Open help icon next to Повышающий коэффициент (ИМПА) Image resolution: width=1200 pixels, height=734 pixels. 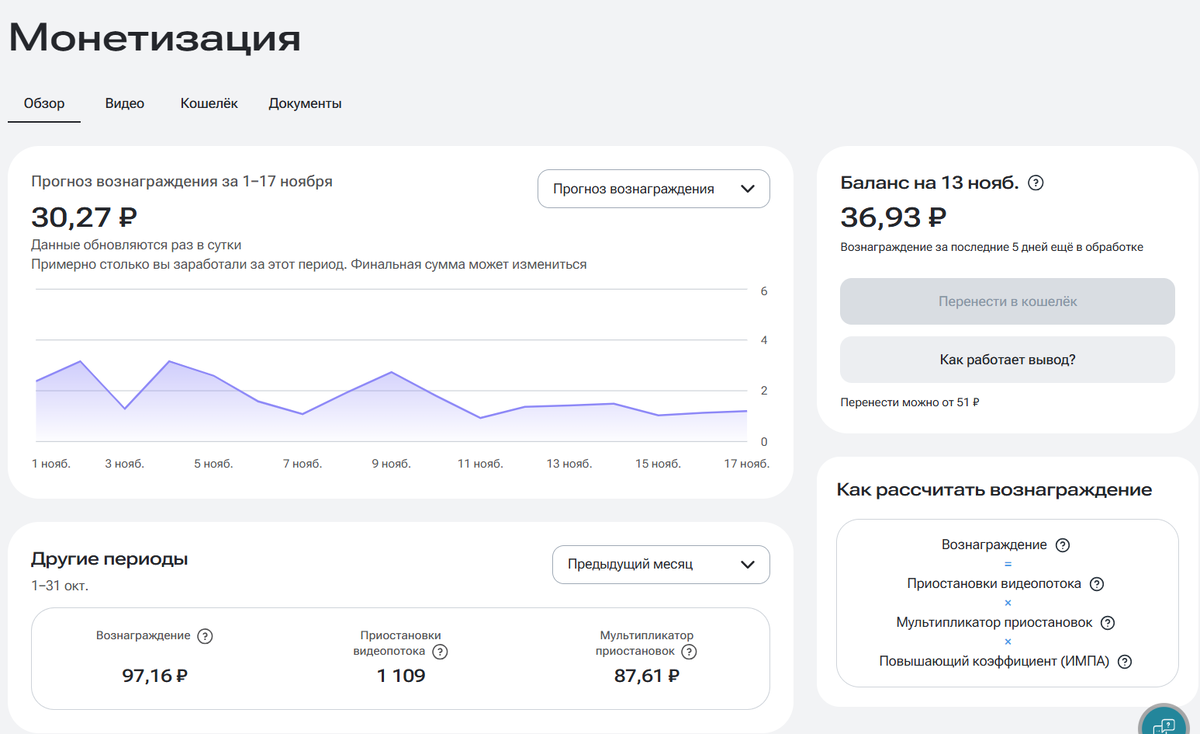(1125, 661)
